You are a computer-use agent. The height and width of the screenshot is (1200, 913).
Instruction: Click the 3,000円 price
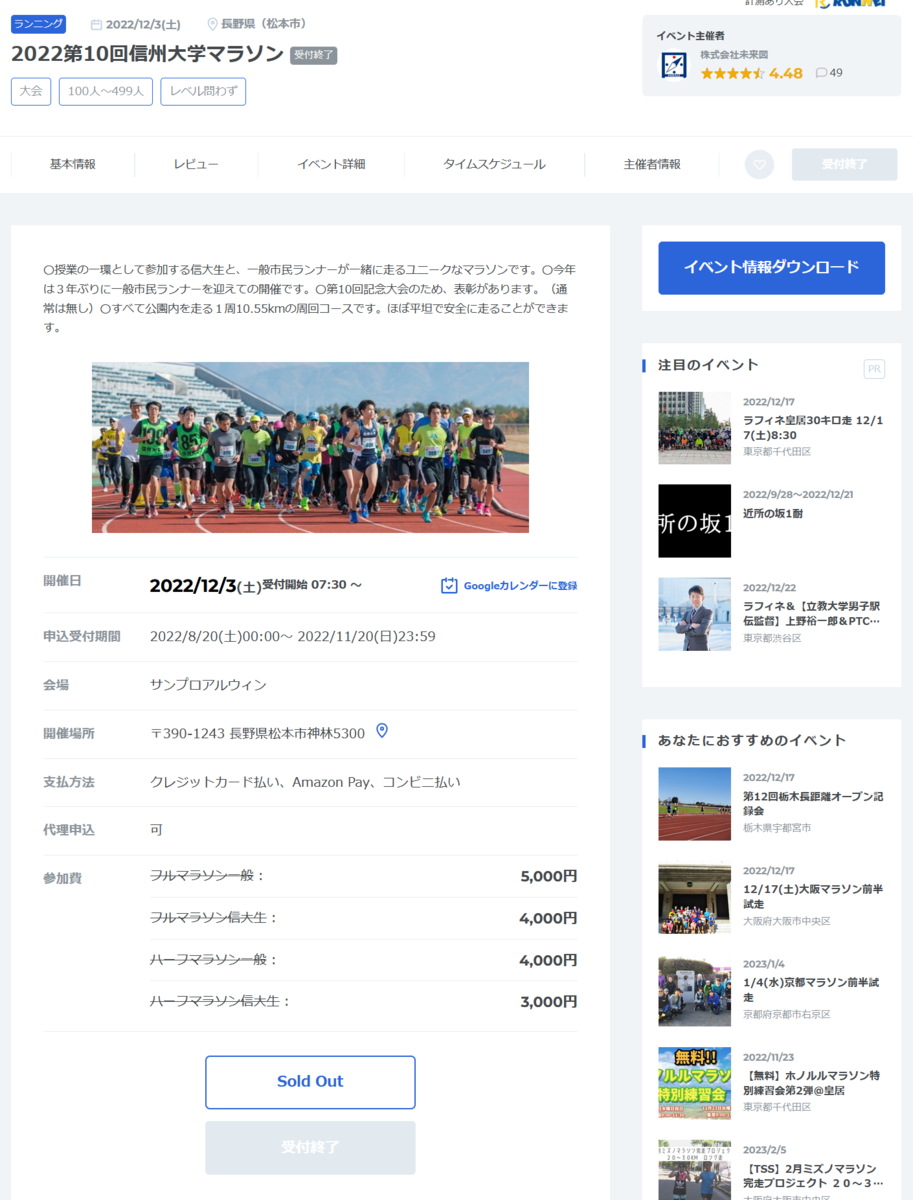(548, 1002)
